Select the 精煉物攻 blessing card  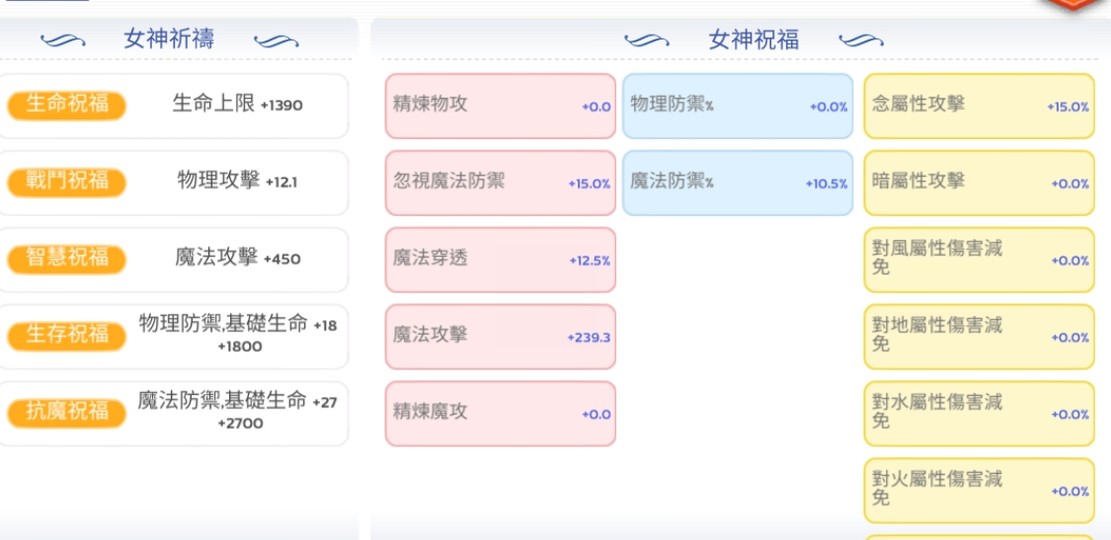pos(500,106)
